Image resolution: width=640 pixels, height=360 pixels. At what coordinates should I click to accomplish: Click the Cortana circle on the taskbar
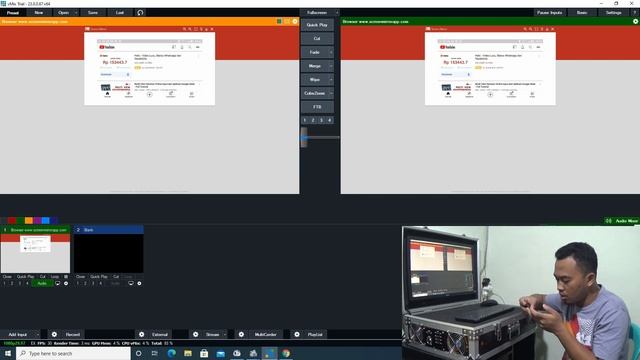pos(138,353)
